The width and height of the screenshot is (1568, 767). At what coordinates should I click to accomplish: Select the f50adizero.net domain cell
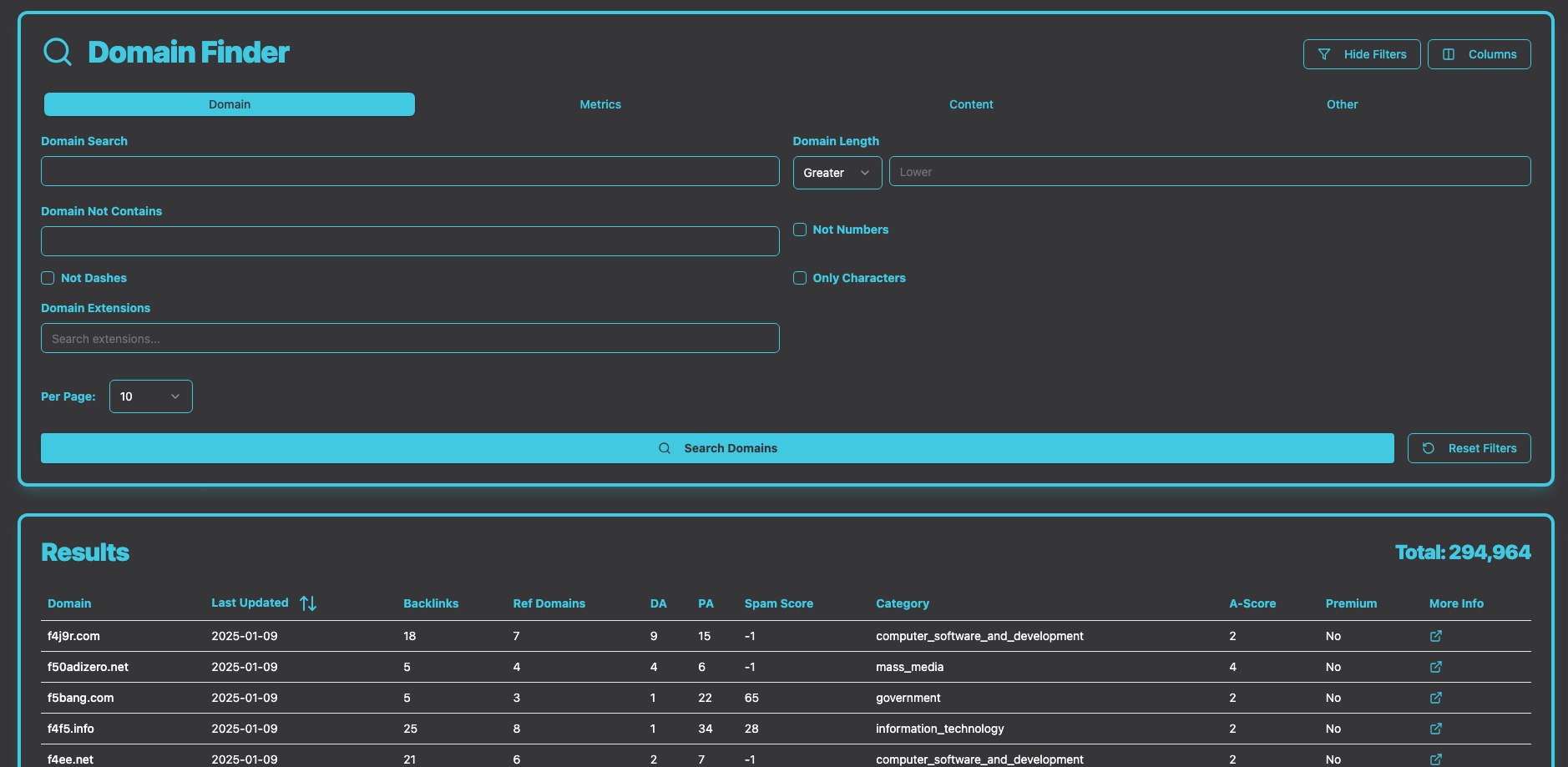(88, 667)
